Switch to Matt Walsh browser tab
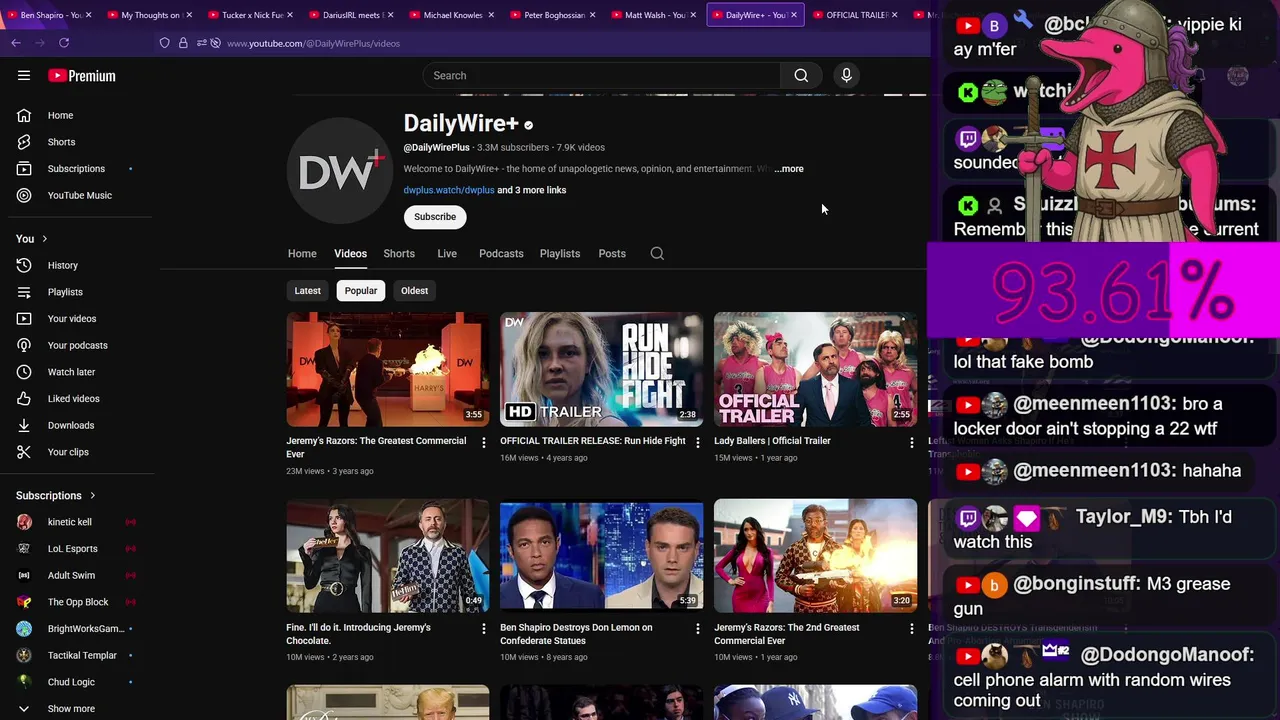Screen dimensions: 1280x720 [x=654, y=15]
